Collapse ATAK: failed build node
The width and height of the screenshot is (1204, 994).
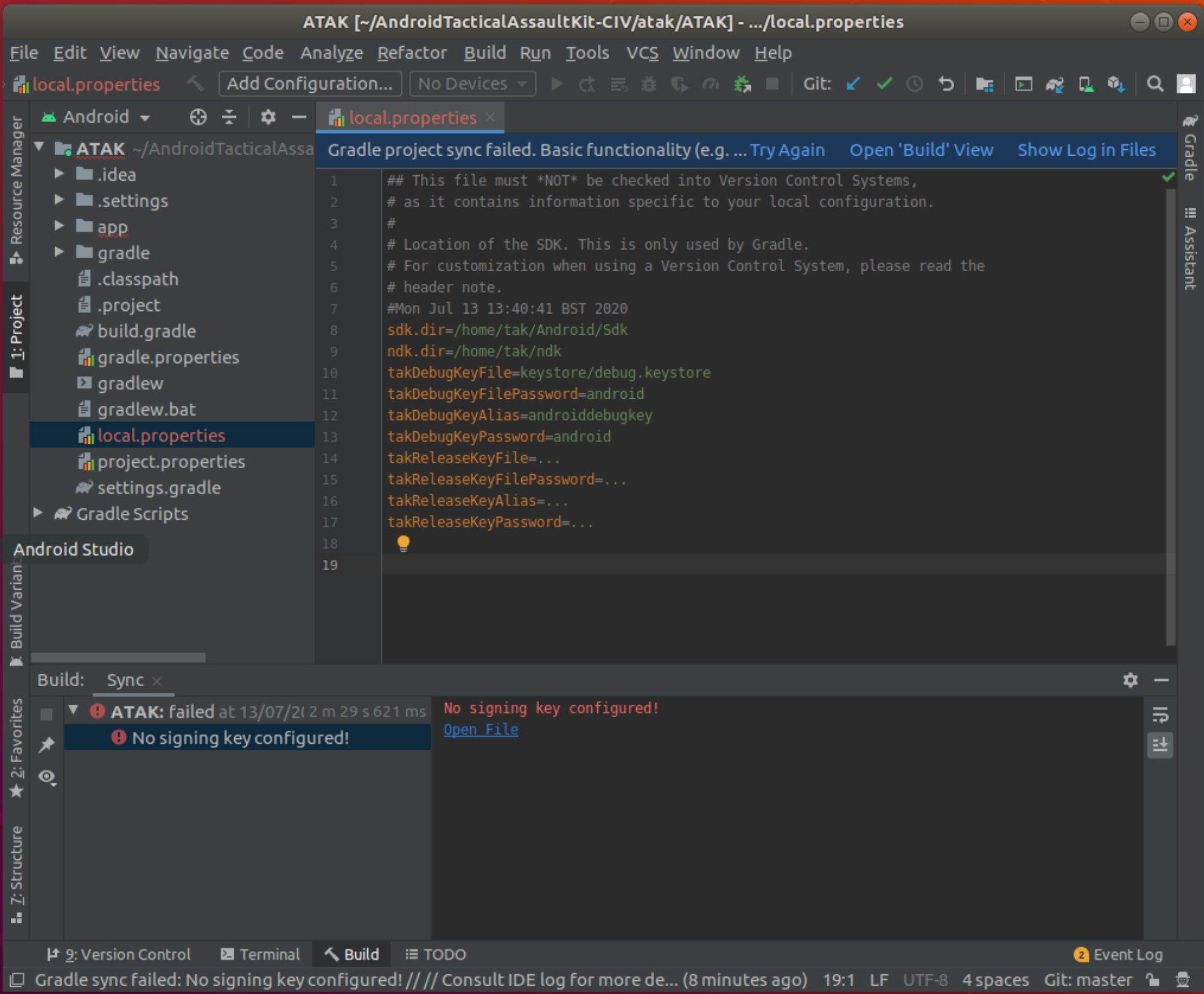pos(74,710)
